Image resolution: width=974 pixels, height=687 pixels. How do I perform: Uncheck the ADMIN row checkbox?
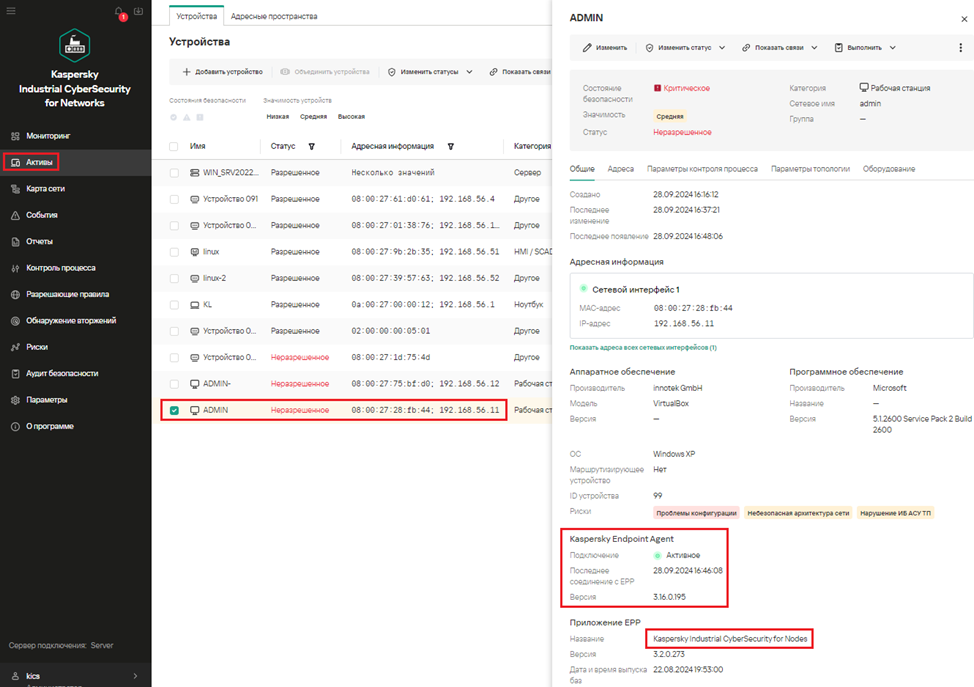(x=174, y=411)
